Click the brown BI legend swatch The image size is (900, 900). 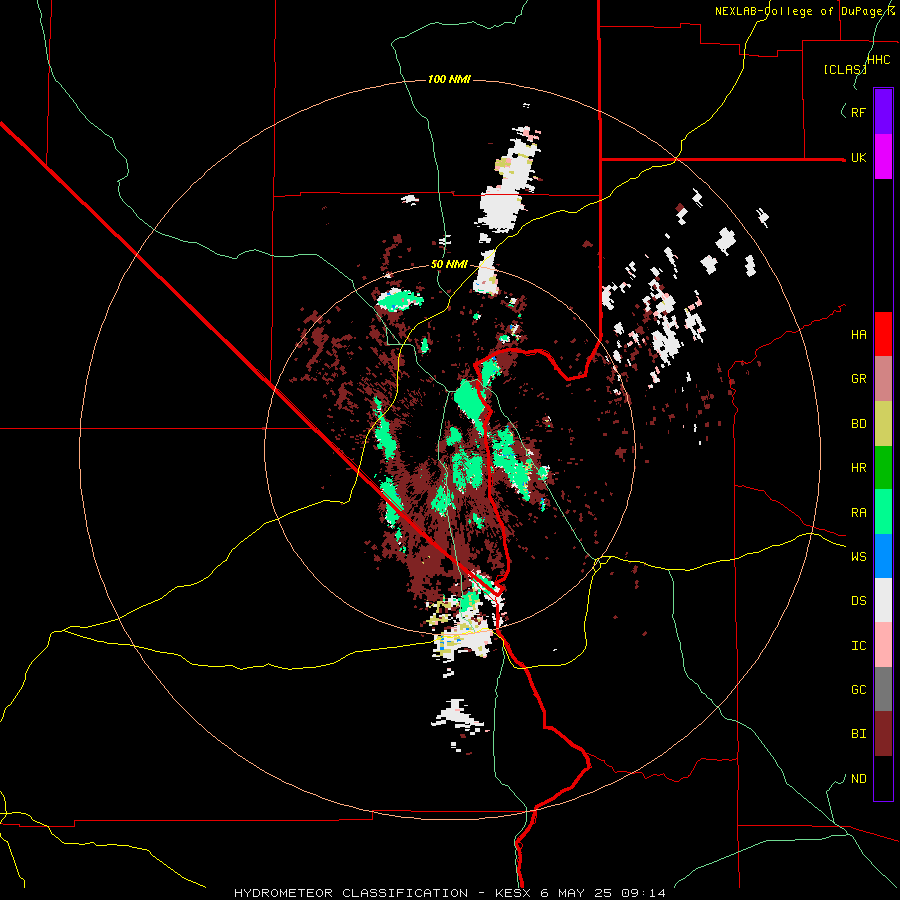click(x=883, y=734)
